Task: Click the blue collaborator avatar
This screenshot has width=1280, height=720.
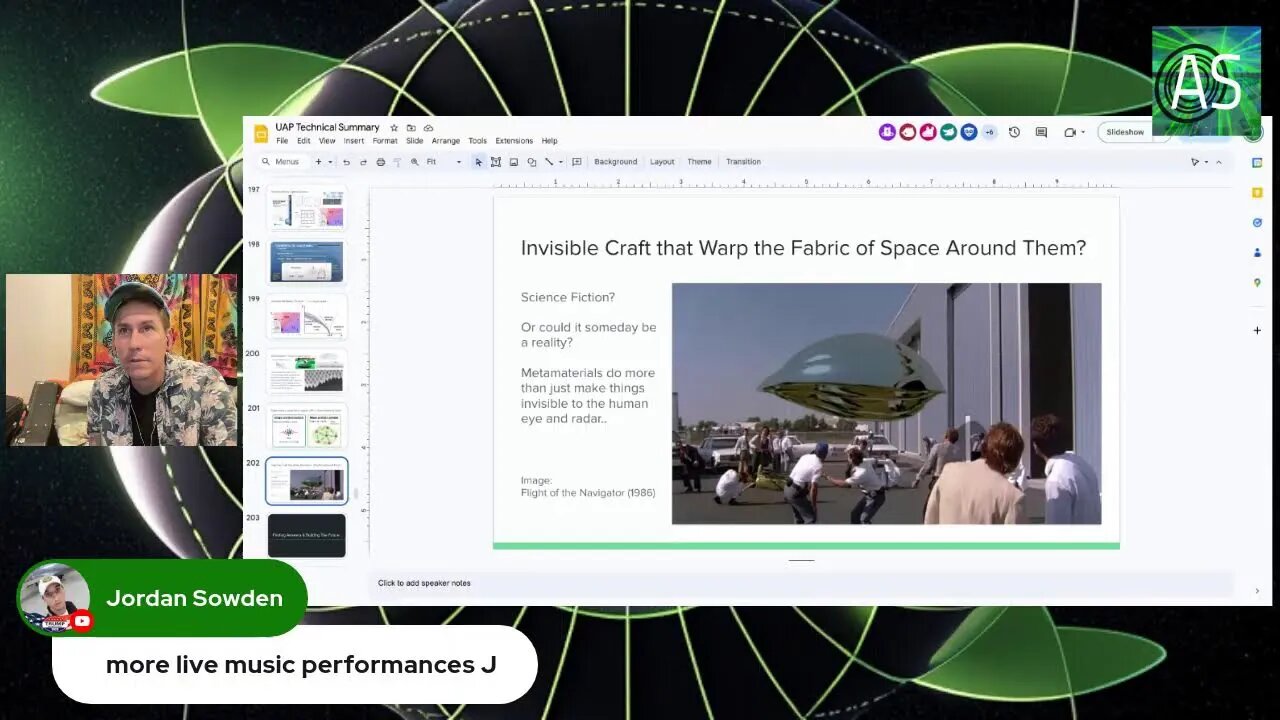Action: coord(969,132)
